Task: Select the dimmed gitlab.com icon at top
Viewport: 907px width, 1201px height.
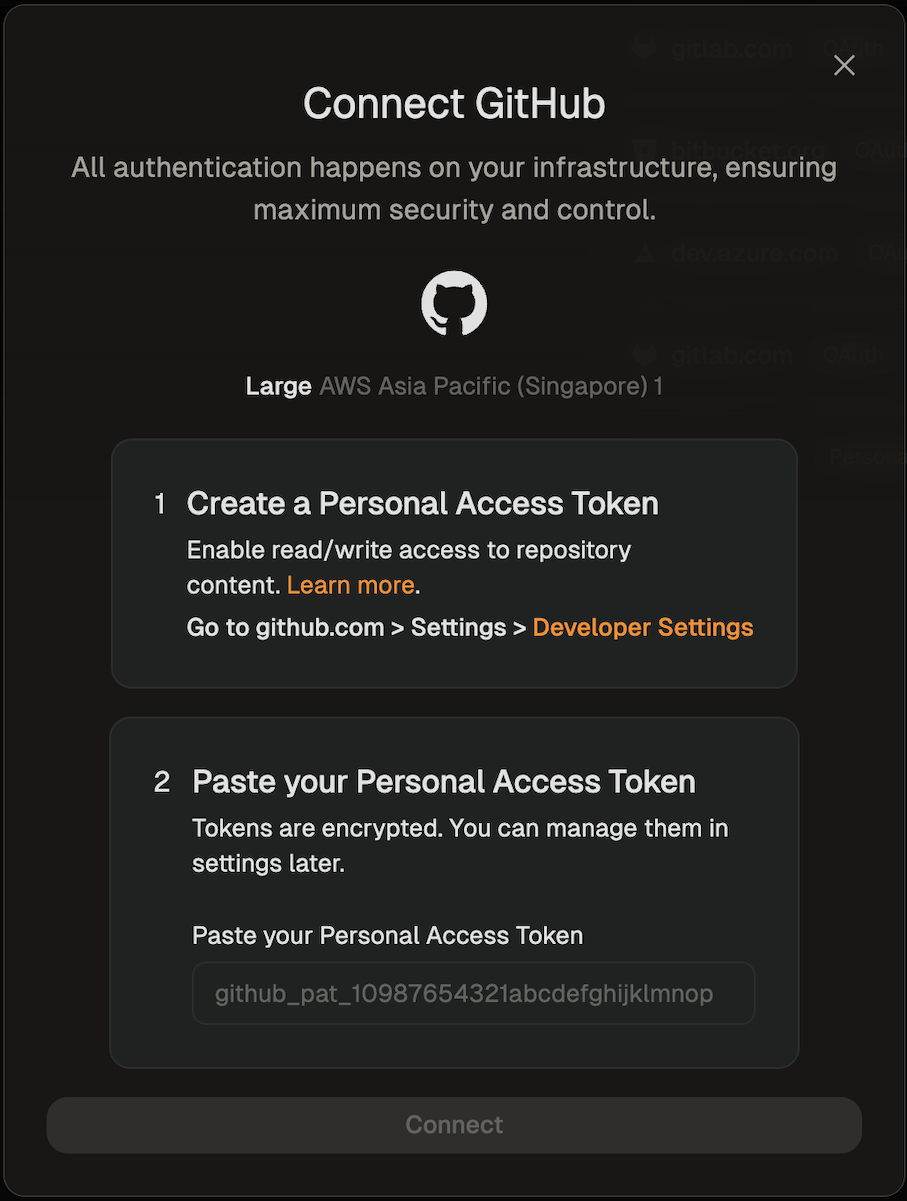Action: [x=644, y=48]
